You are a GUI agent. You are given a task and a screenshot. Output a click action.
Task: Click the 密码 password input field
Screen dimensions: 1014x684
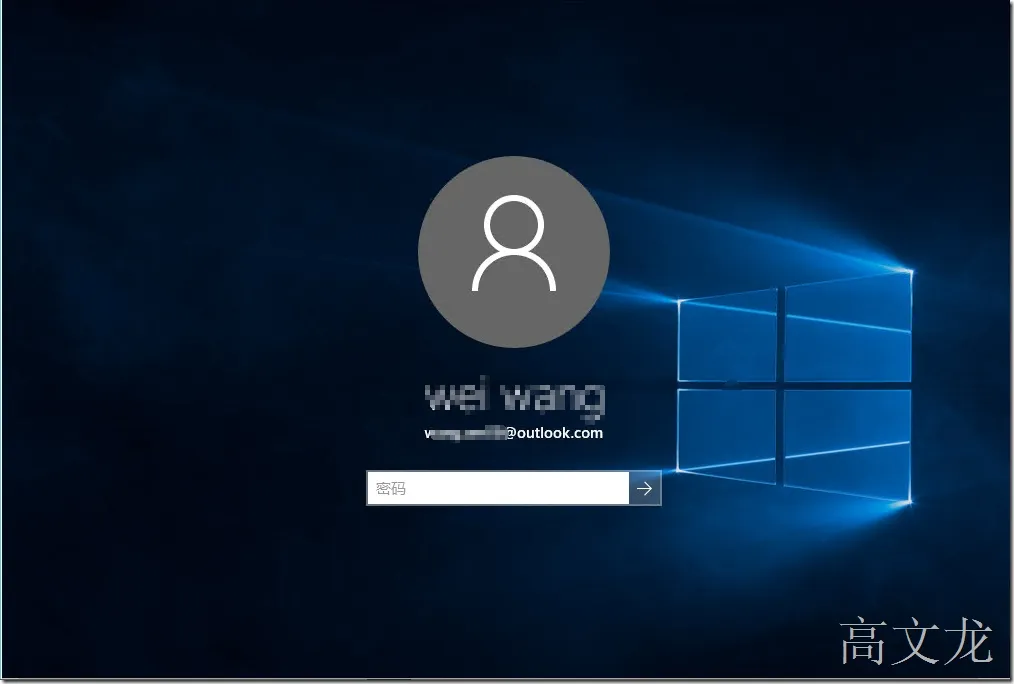[498, 488]
